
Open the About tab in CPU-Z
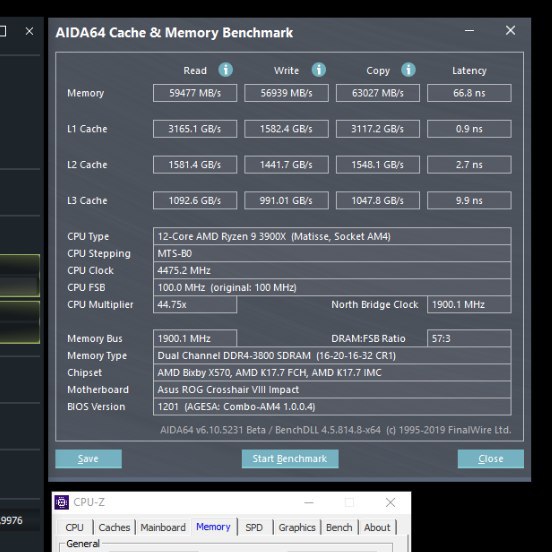pyautogui.click(x=377, y=527)
